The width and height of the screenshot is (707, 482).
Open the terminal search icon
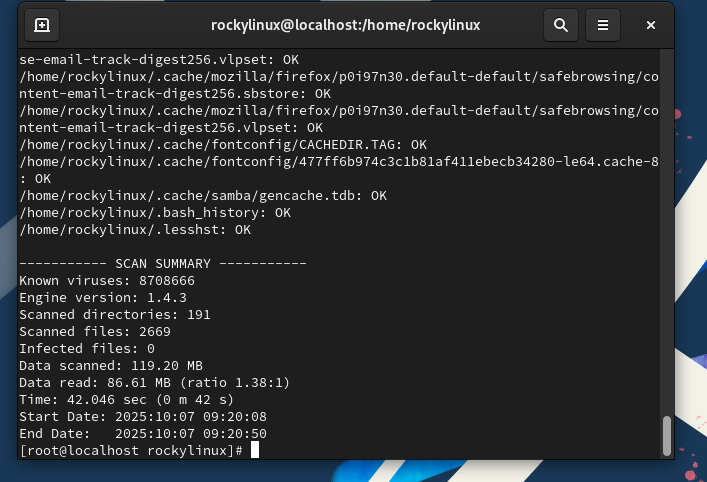point(561,25)
